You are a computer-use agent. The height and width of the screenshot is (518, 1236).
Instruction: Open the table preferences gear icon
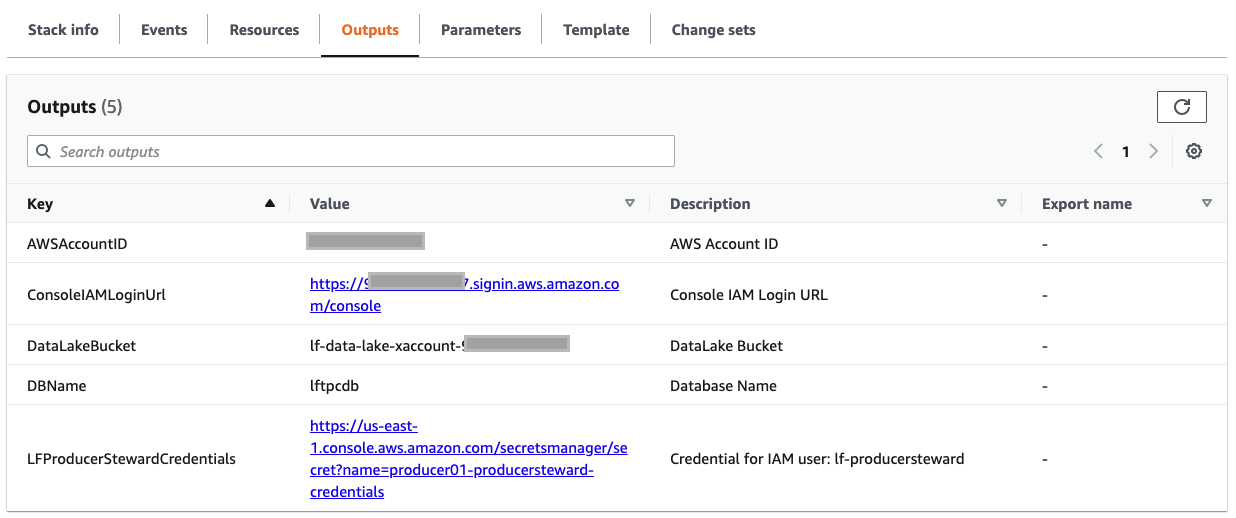pyautogui.click(x=1193, y=152)
